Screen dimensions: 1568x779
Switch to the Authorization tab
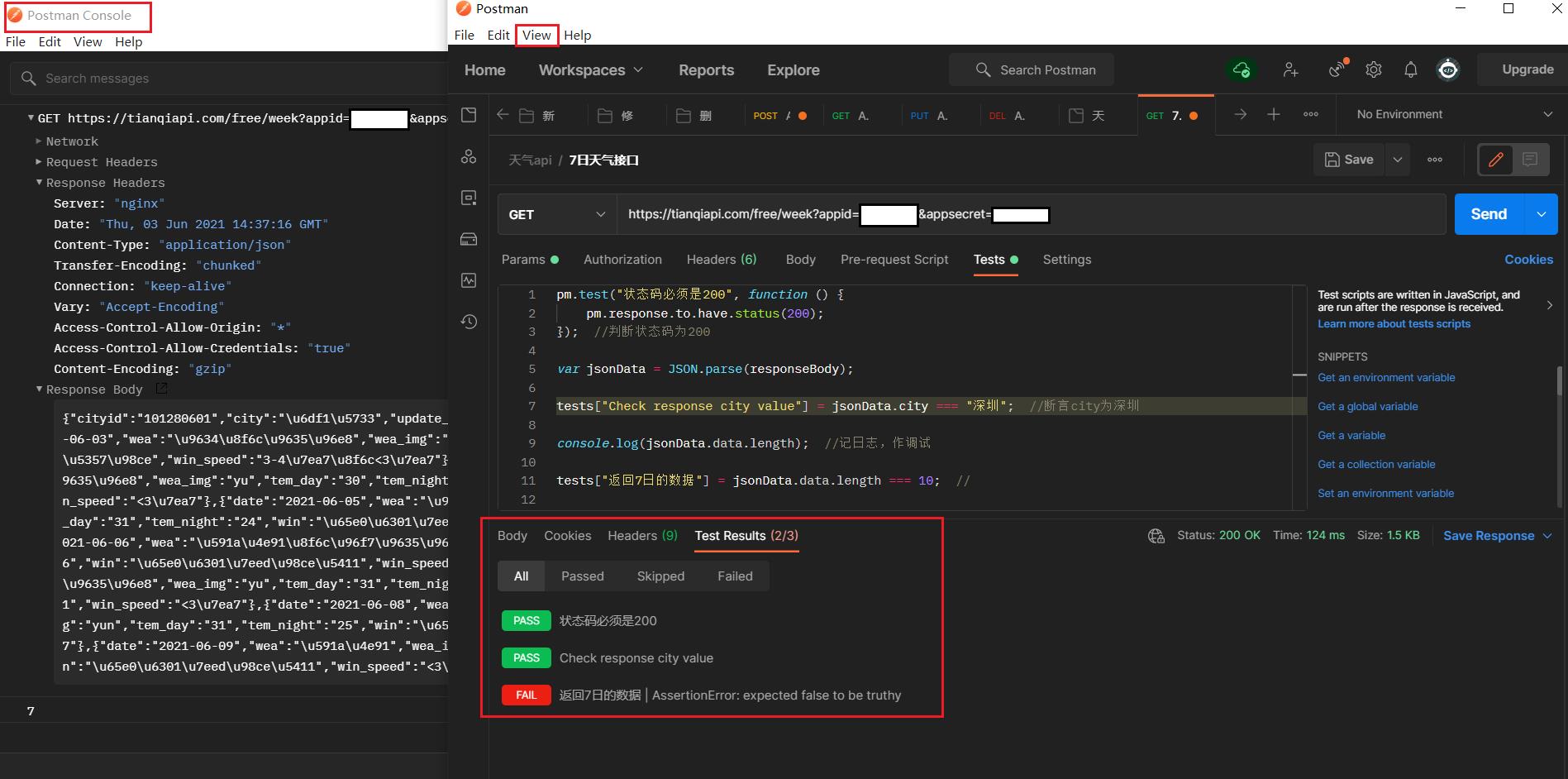[622, 260]
